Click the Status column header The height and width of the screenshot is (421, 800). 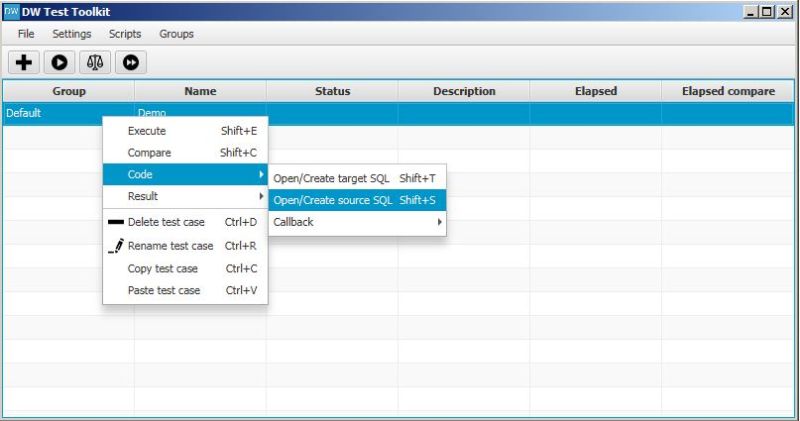point(332,91)
